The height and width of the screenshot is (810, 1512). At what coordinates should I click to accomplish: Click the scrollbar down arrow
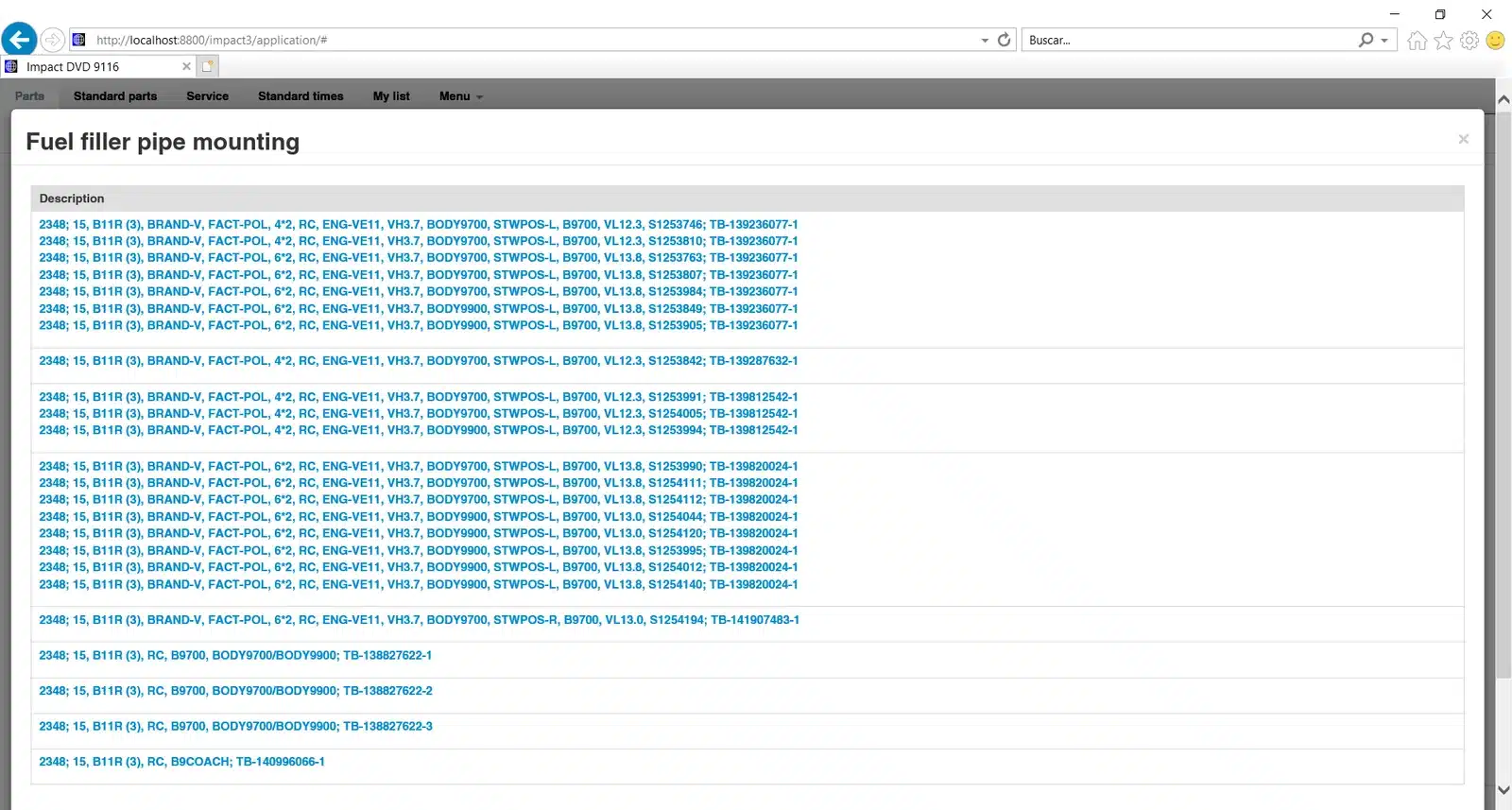pos(1503,790)
